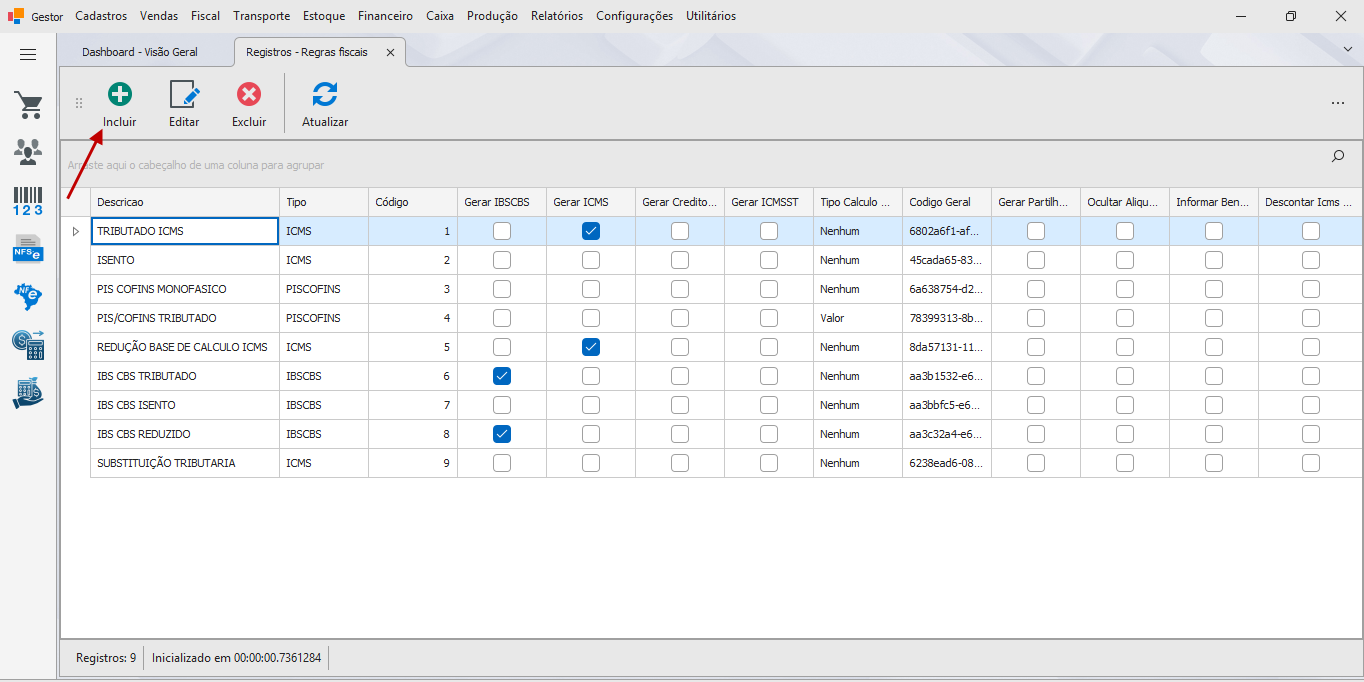Viewport: 1364px width, 682px height.
Task: Uncheck Gerar IBSCBS for IBS CBS REDUZIDO
Action: 502,434
